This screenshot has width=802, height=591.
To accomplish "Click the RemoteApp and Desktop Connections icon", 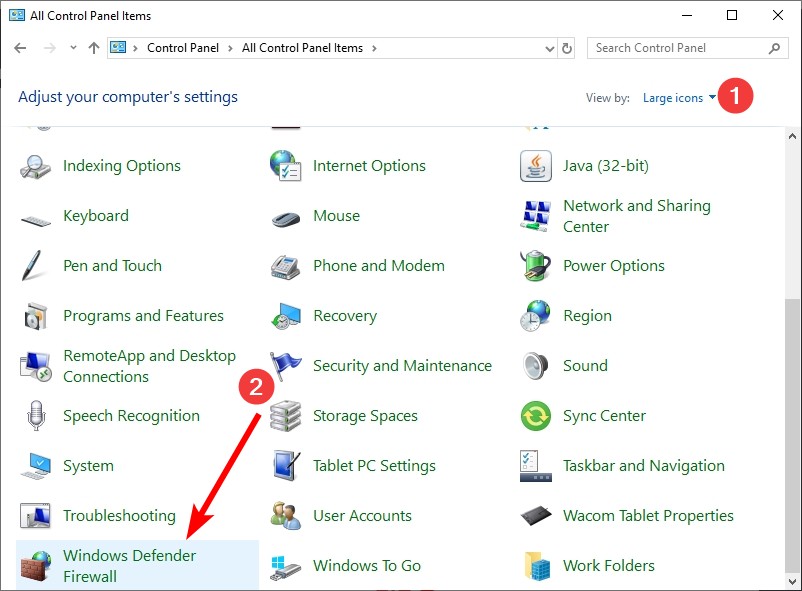I will pyautogui.click(x=35, y=366).
